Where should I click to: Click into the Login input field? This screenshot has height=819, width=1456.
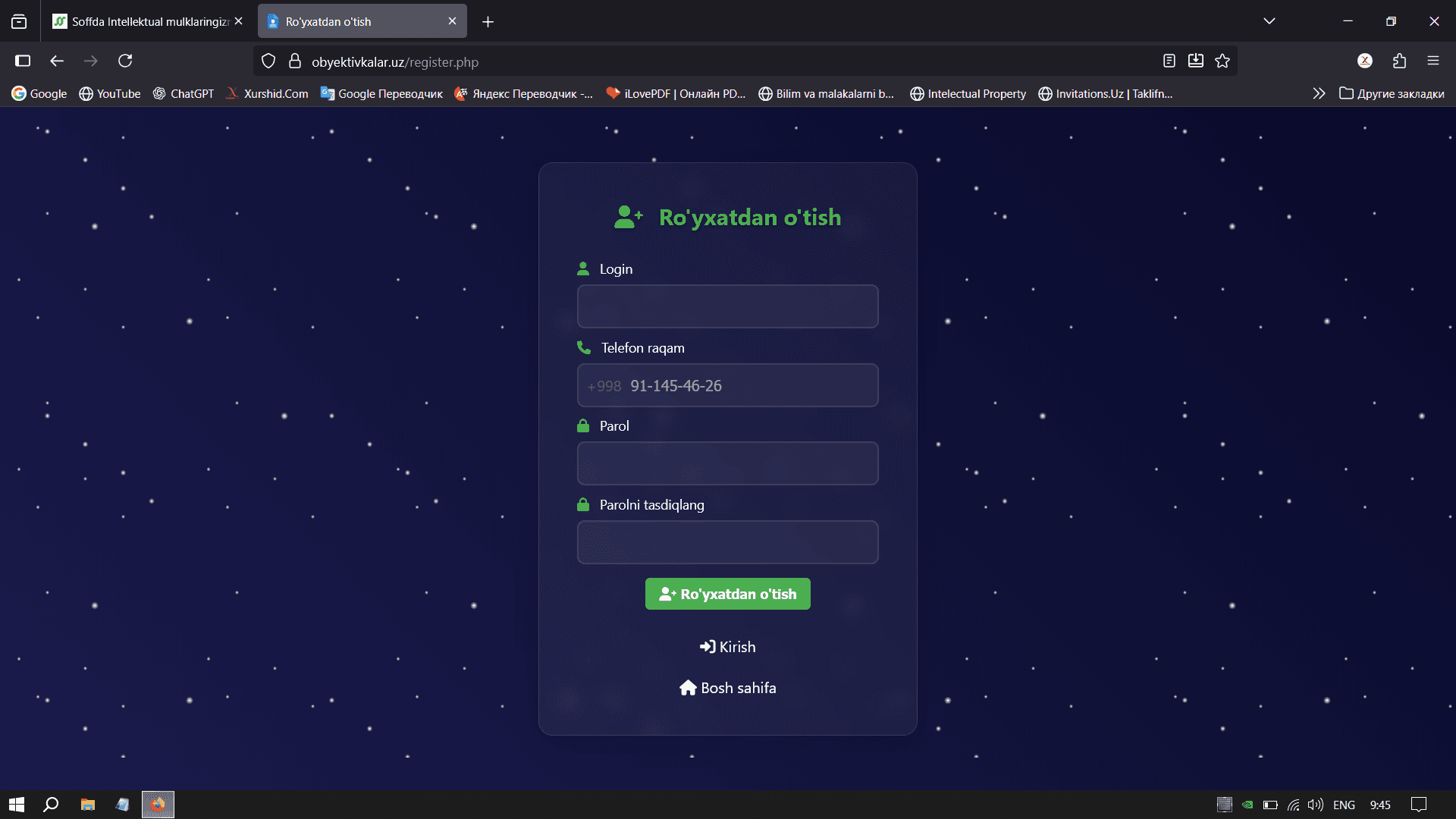(728, 306)
